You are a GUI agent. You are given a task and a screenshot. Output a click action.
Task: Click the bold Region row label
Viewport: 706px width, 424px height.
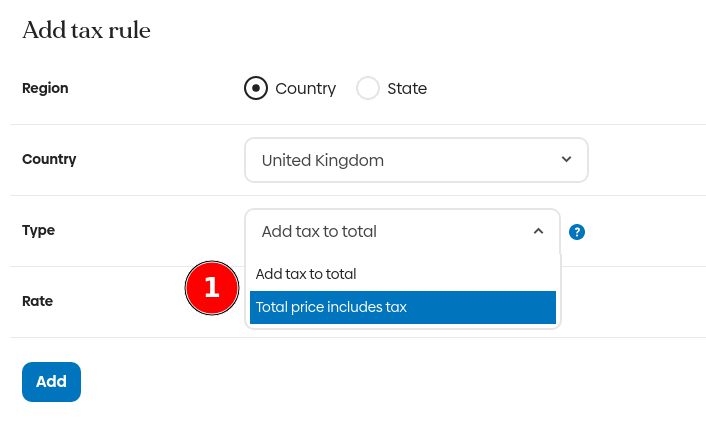45,88
